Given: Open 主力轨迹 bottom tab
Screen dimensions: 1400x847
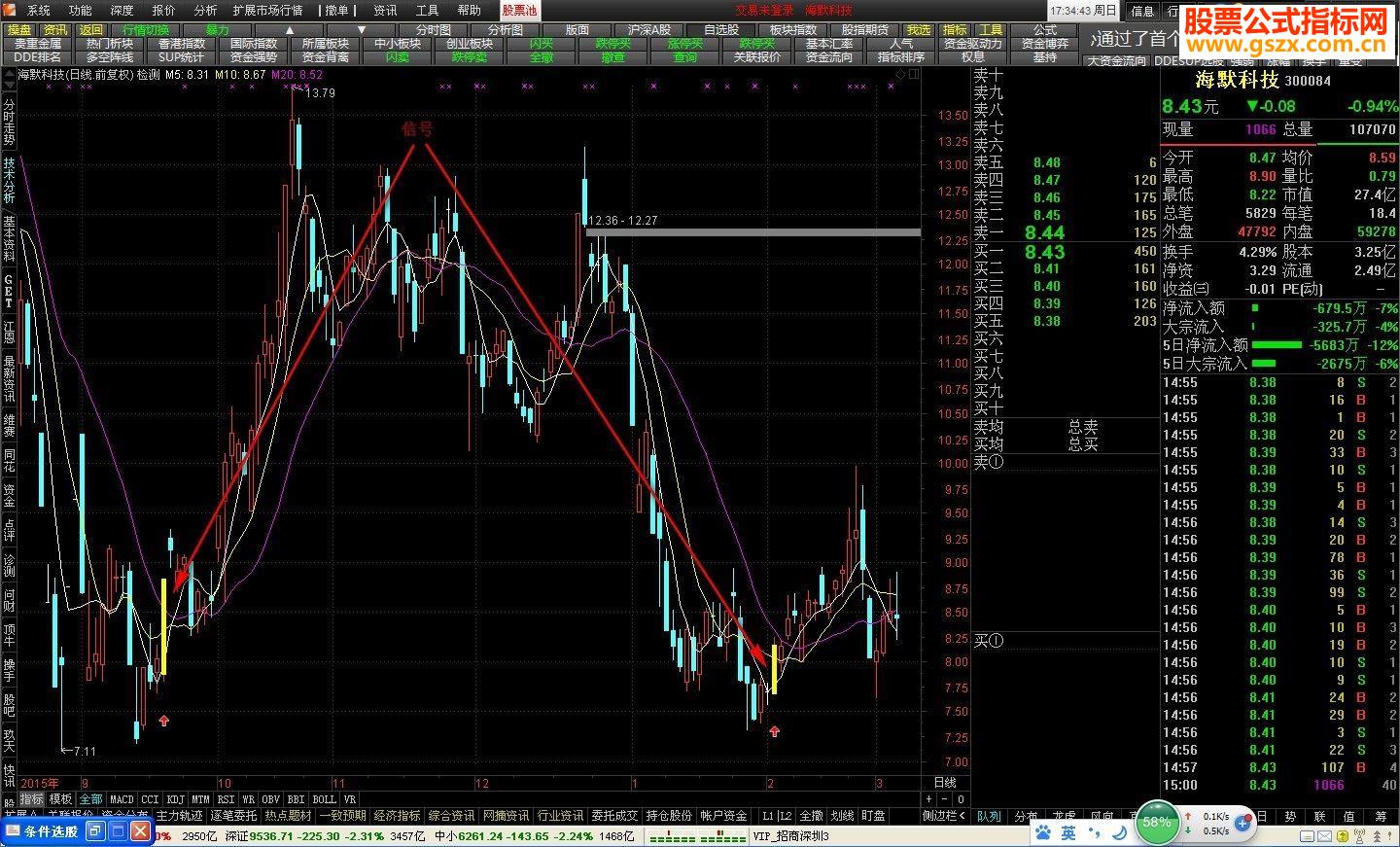Looking at the screenshot, I should pyautogui.click(x=180, y=816).
